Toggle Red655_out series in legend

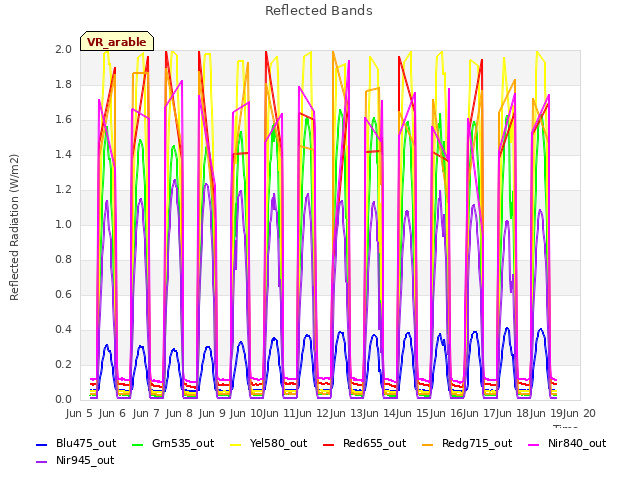364,443
